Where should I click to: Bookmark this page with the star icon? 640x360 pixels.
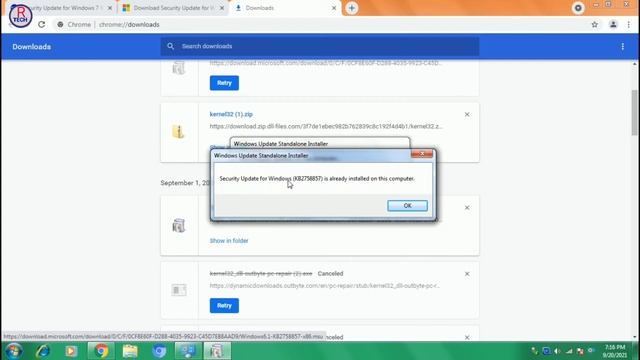tap(595, 25)
